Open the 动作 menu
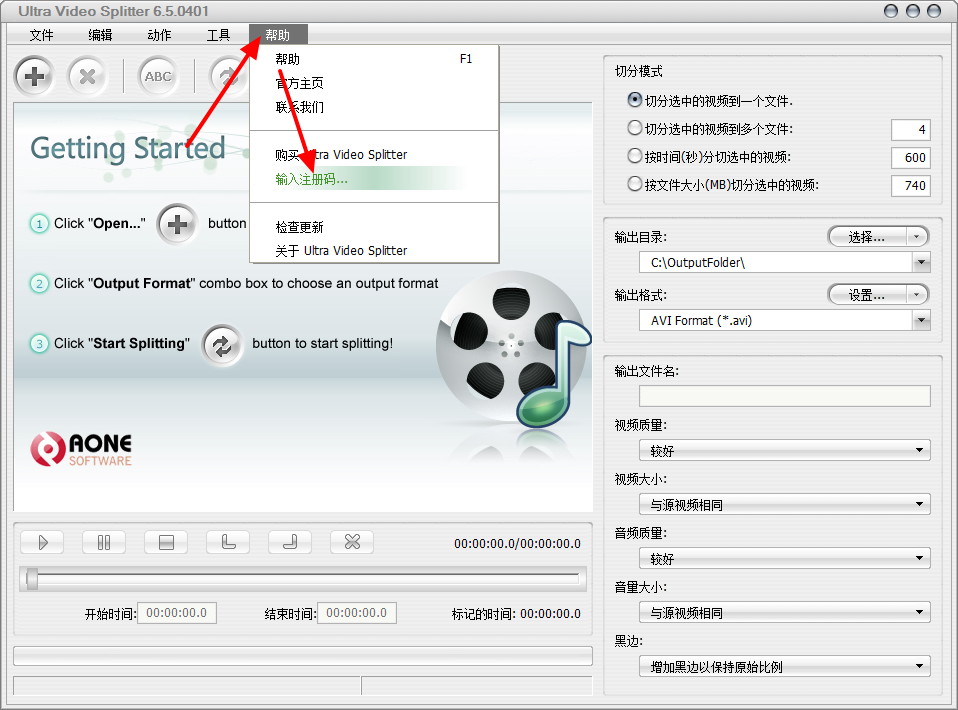 click(x=159, y=35)
